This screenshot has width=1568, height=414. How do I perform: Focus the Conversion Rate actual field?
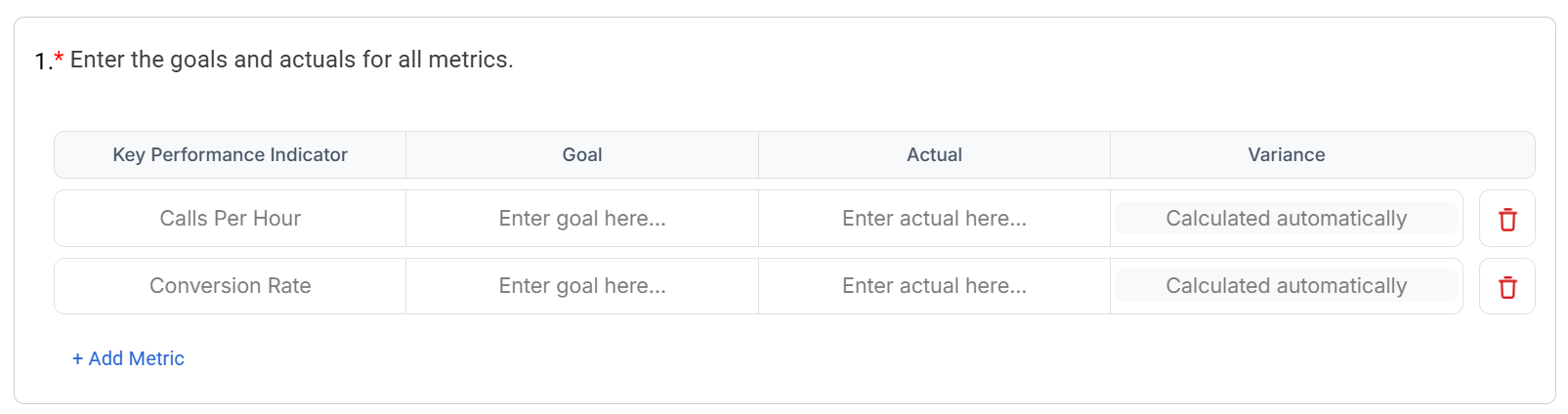pyautogui.click(x=934, y=286)
